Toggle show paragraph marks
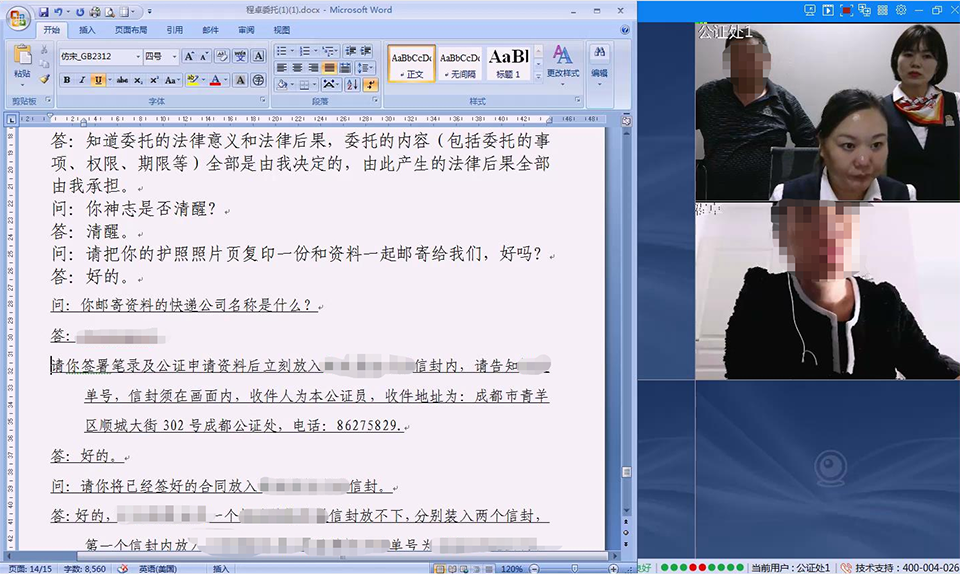Screen dimensions: 960x574 point(371,84)
